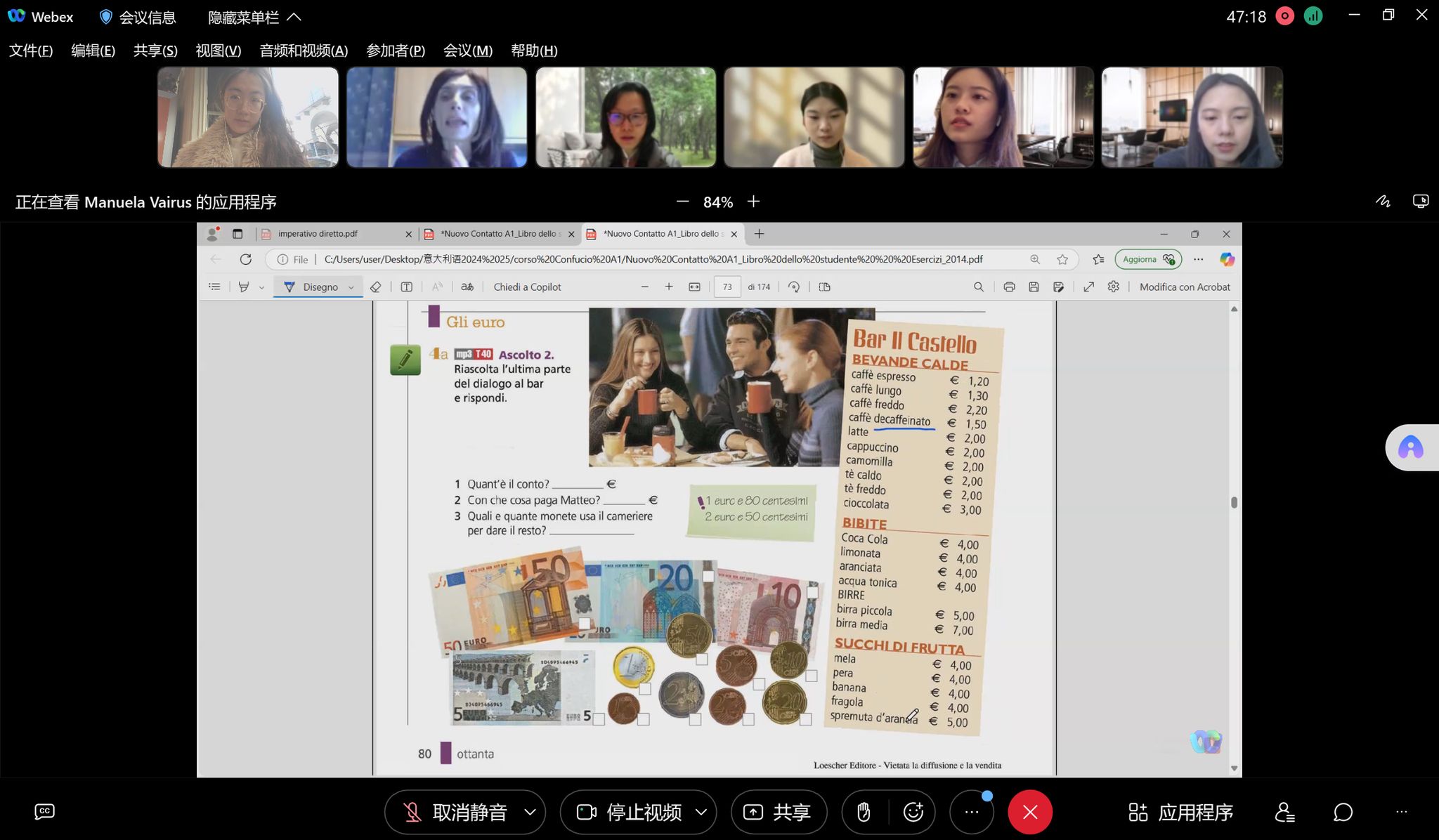The image size is (1439, 840).
Task: Zoom in shared view with plus
Action: pyautogui.click(x=753, y=202)
